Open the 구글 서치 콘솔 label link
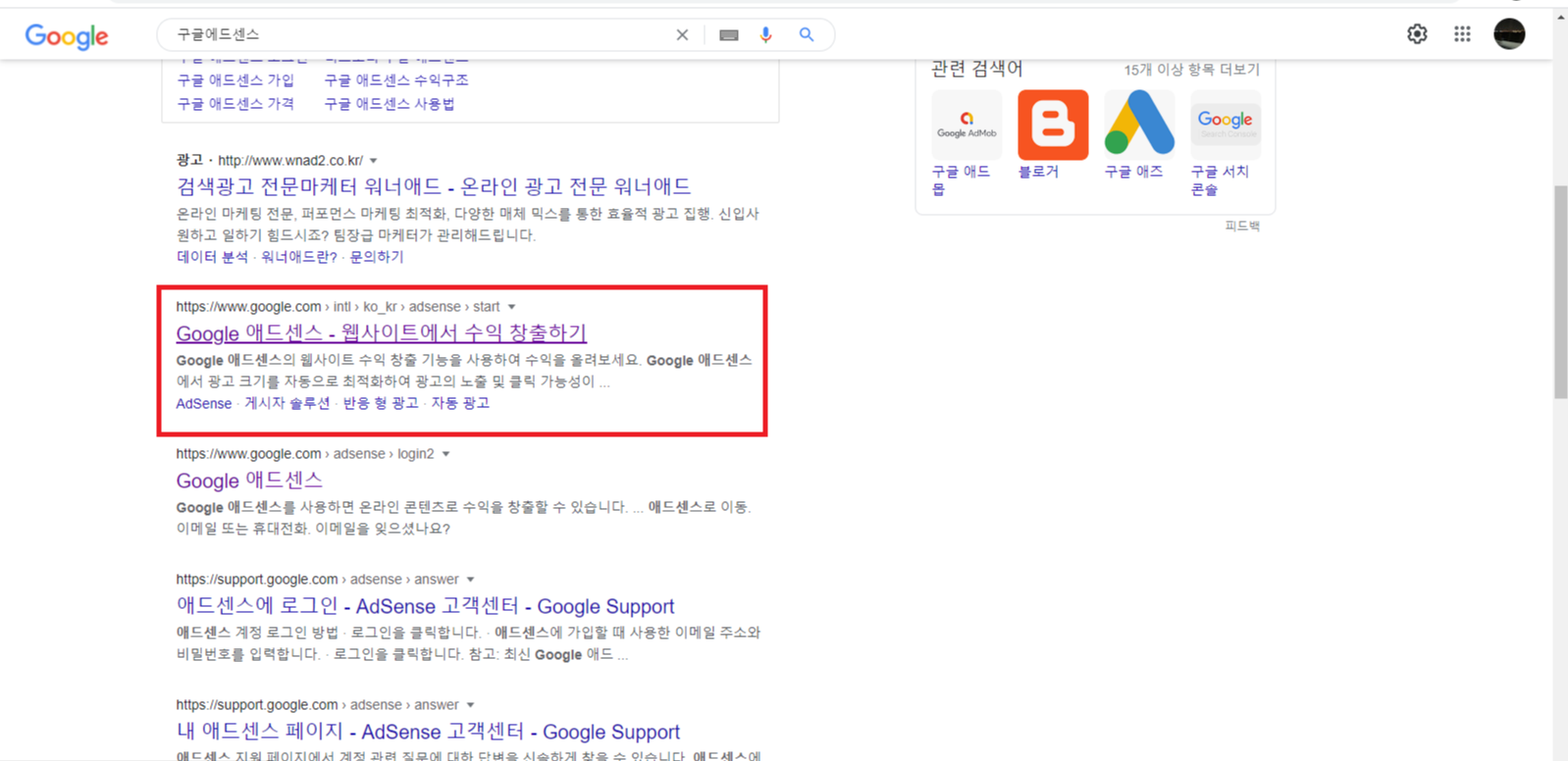Screen dimensions: 1568x761 click(x=1220, y=180)
